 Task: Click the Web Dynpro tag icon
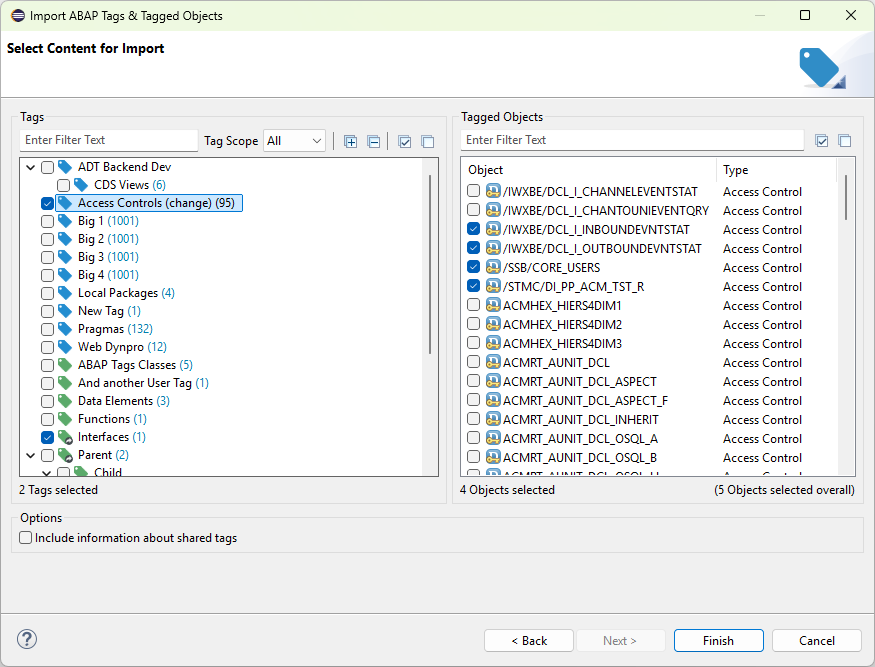(x=65, y=347)
